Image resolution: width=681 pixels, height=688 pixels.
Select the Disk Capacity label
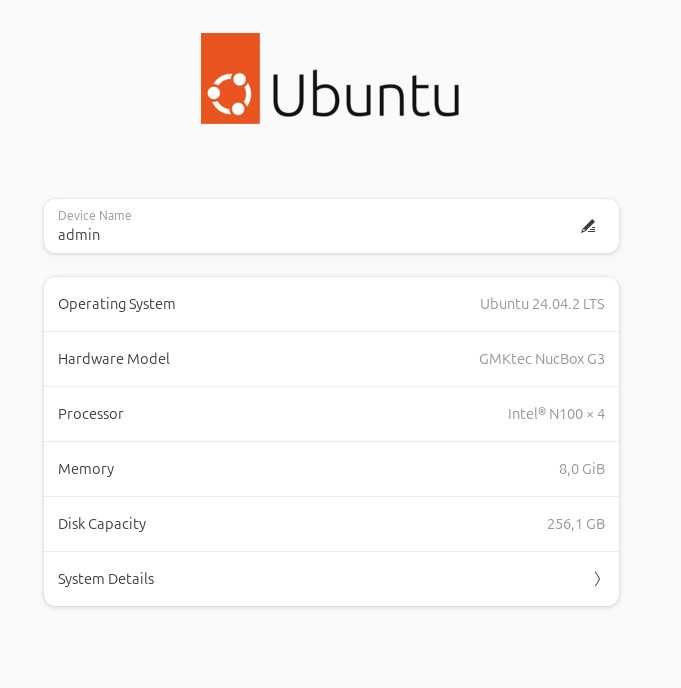coord(102,524)
